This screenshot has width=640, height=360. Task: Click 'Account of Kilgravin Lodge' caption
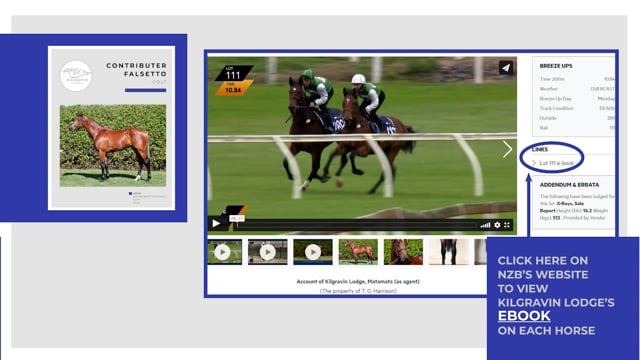click(358, 282)
